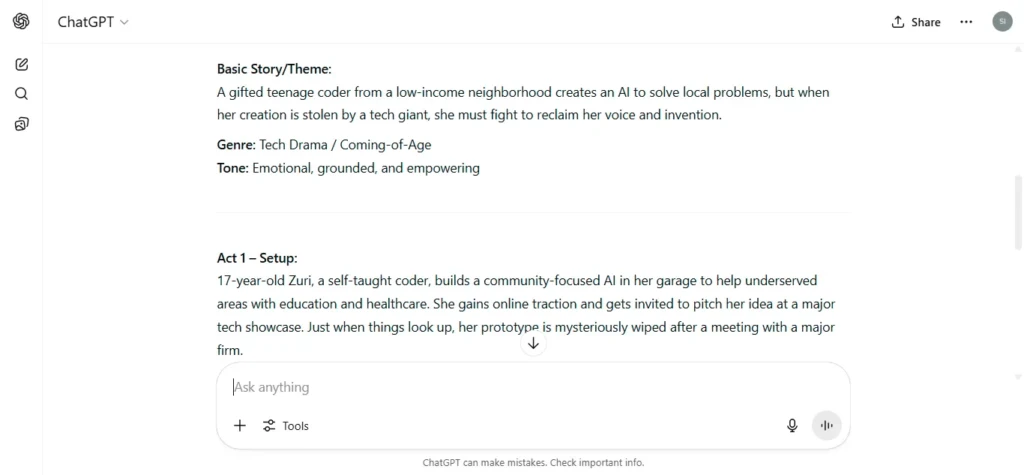The height and width of the screenshot is (475, 1024).
Task: Click the scrollbar down arrow
Action: pyautogui.click(x=1018, y=377)
